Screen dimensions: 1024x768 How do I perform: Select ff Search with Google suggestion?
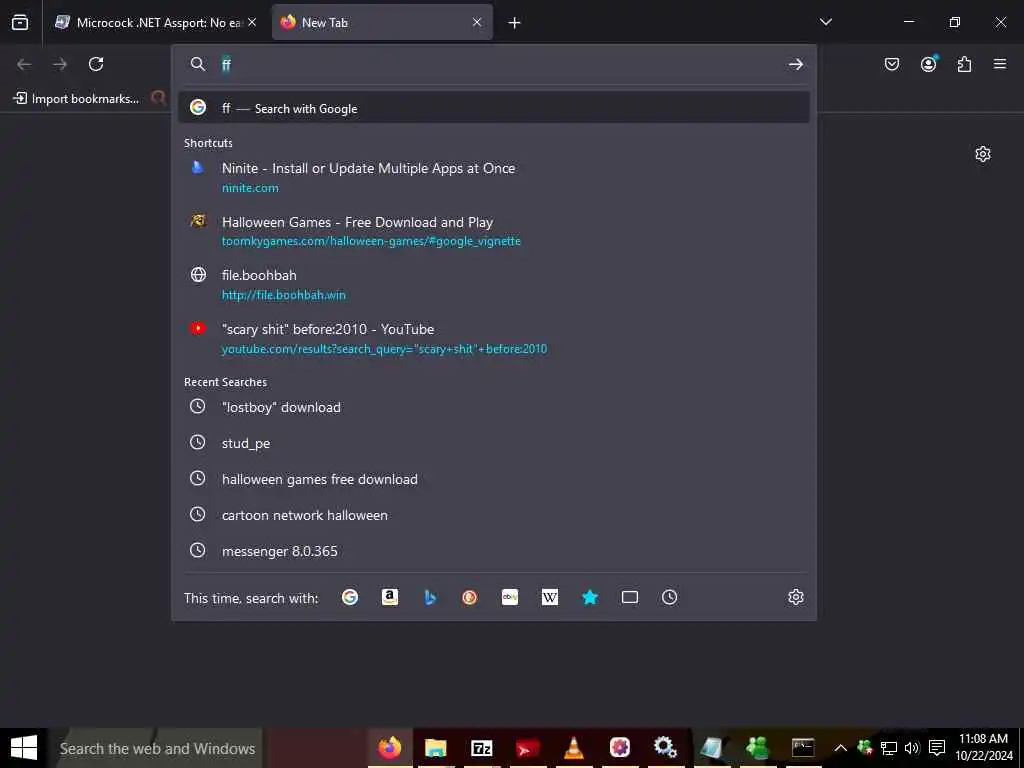click(494, 108)
